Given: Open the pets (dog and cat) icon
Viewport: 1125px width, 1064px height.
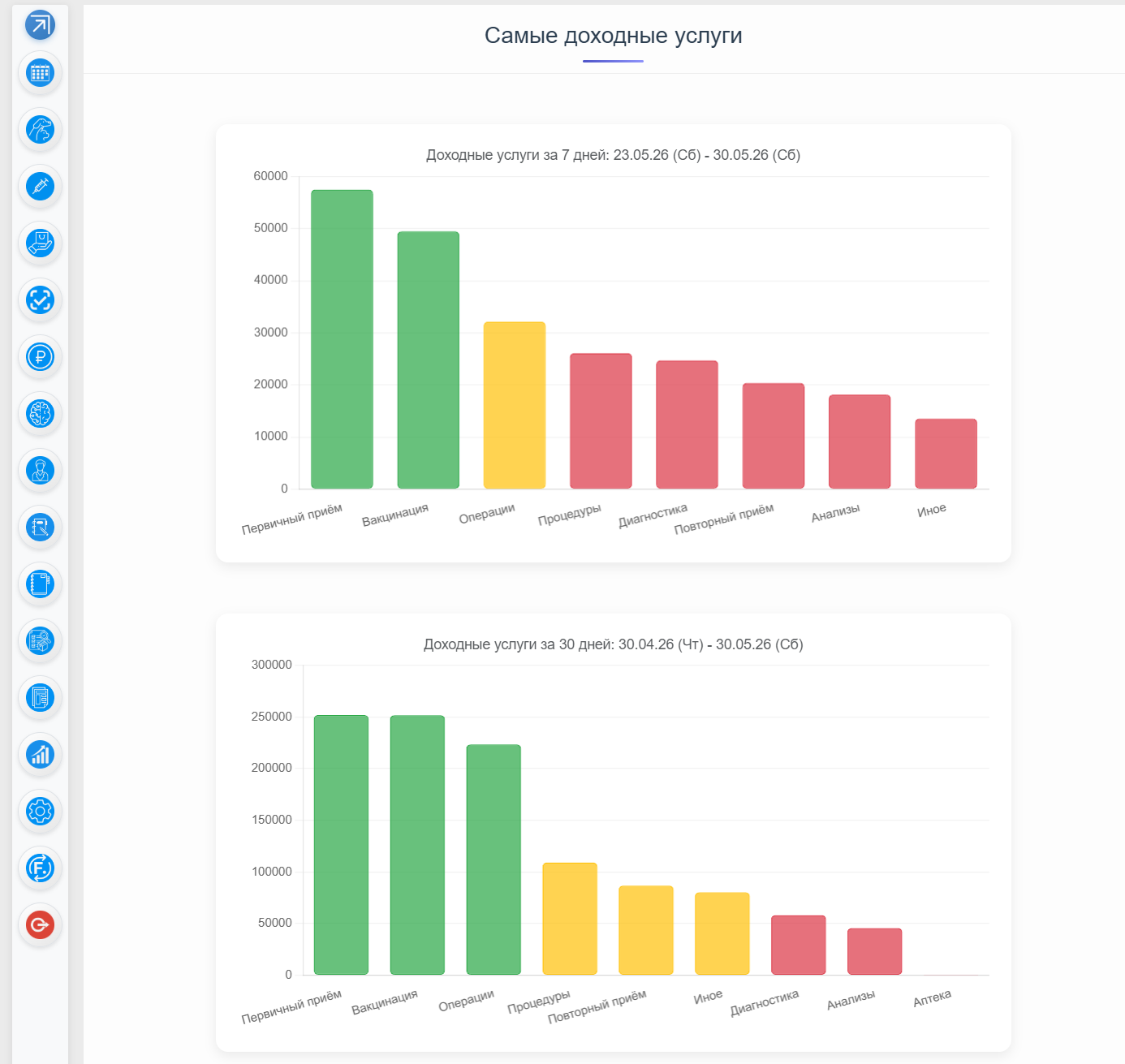Looking at the screenshot, I should (40, 130).
